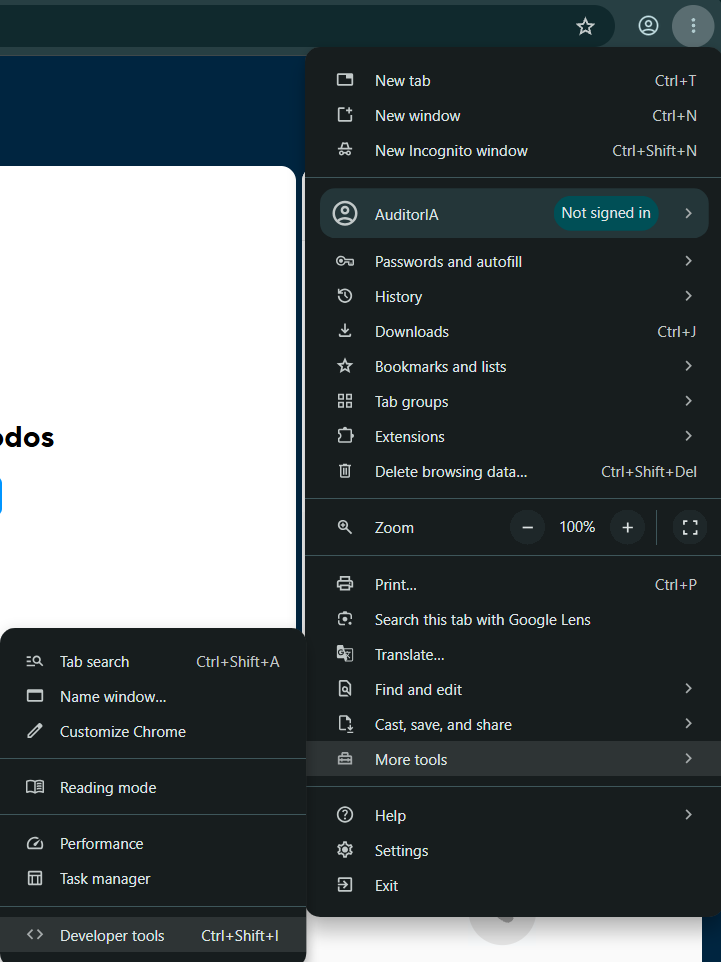Viewport: 721px width, 962px height.
Task: Choose New Incognito window
Action: point(514,150)
